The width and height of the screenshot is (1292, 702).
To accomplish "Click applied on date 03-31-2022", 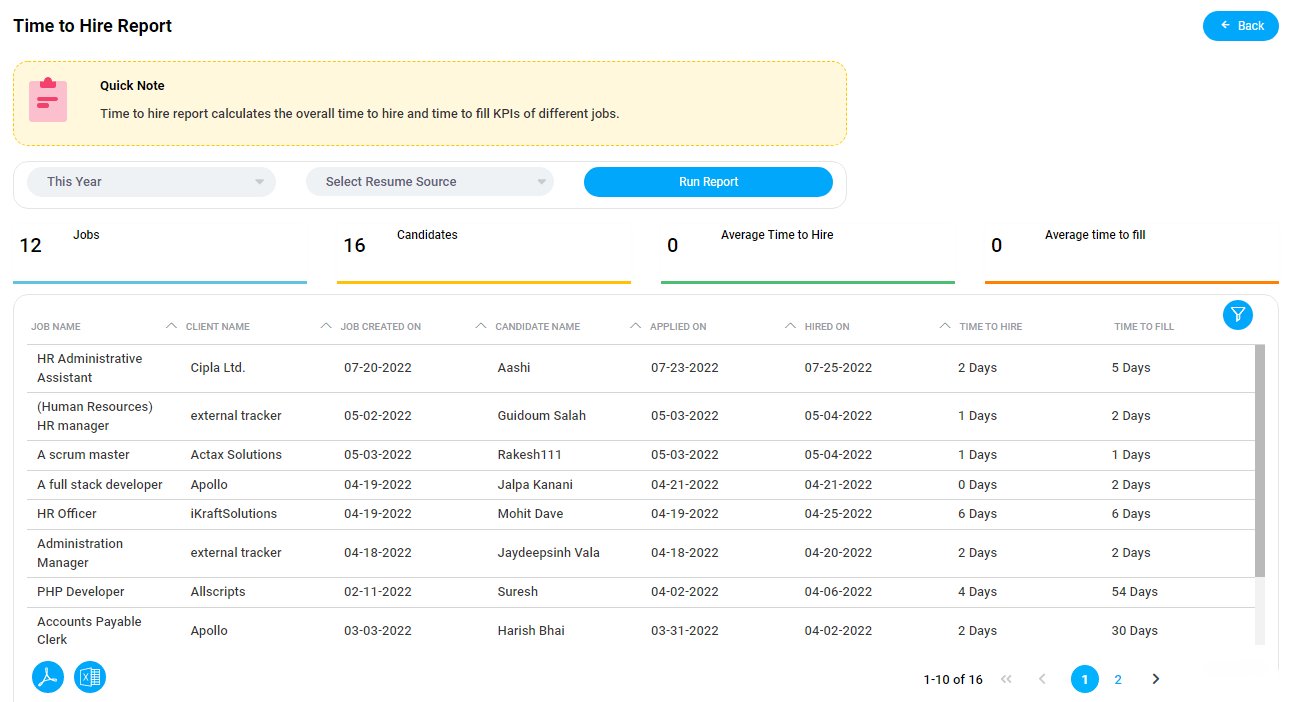I will pos(685,631).
